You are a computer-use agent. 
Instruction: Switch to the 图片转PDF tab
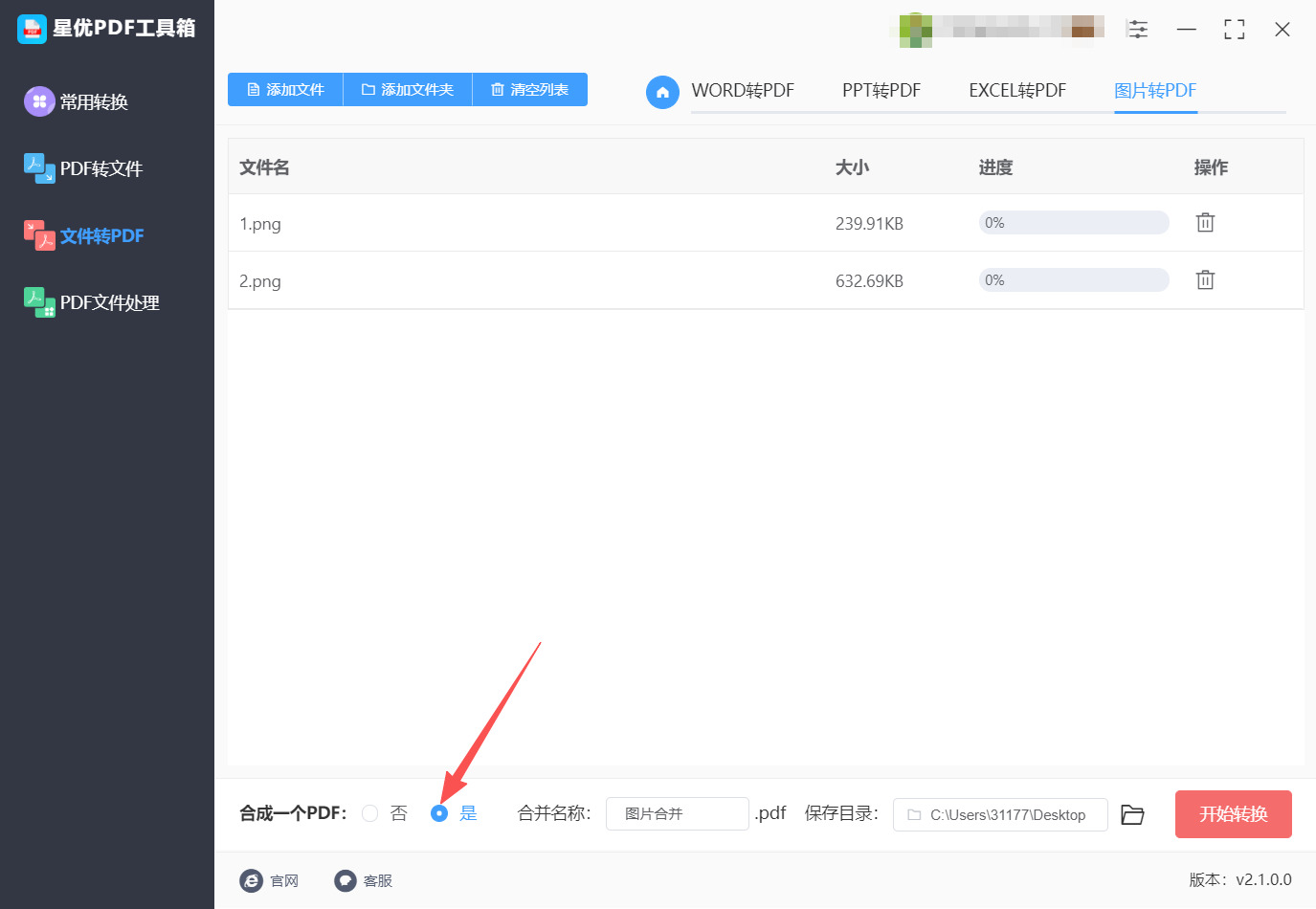(1155, 91)
